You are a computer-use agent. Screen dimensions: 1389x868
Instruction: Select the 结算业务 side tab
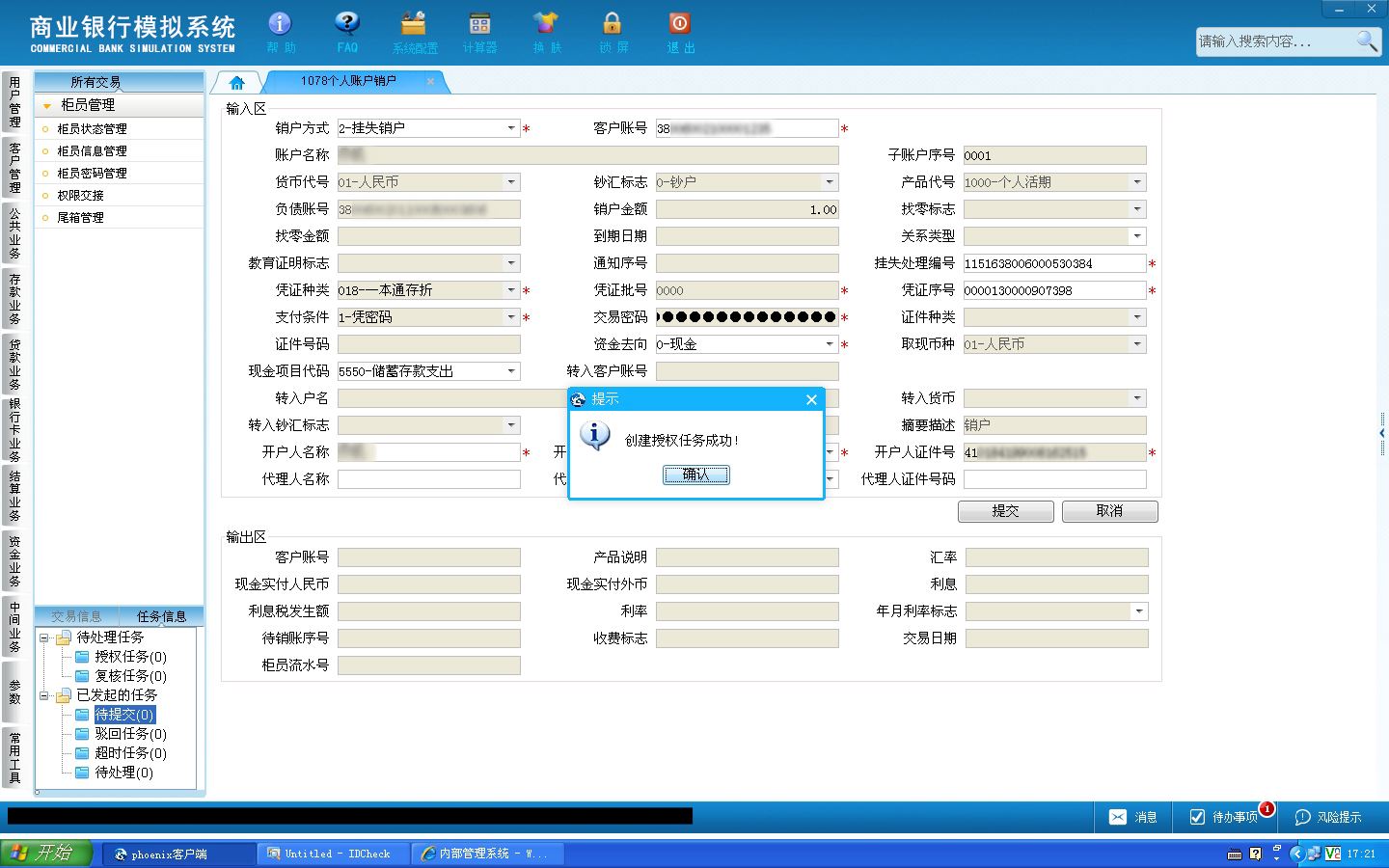14,496
